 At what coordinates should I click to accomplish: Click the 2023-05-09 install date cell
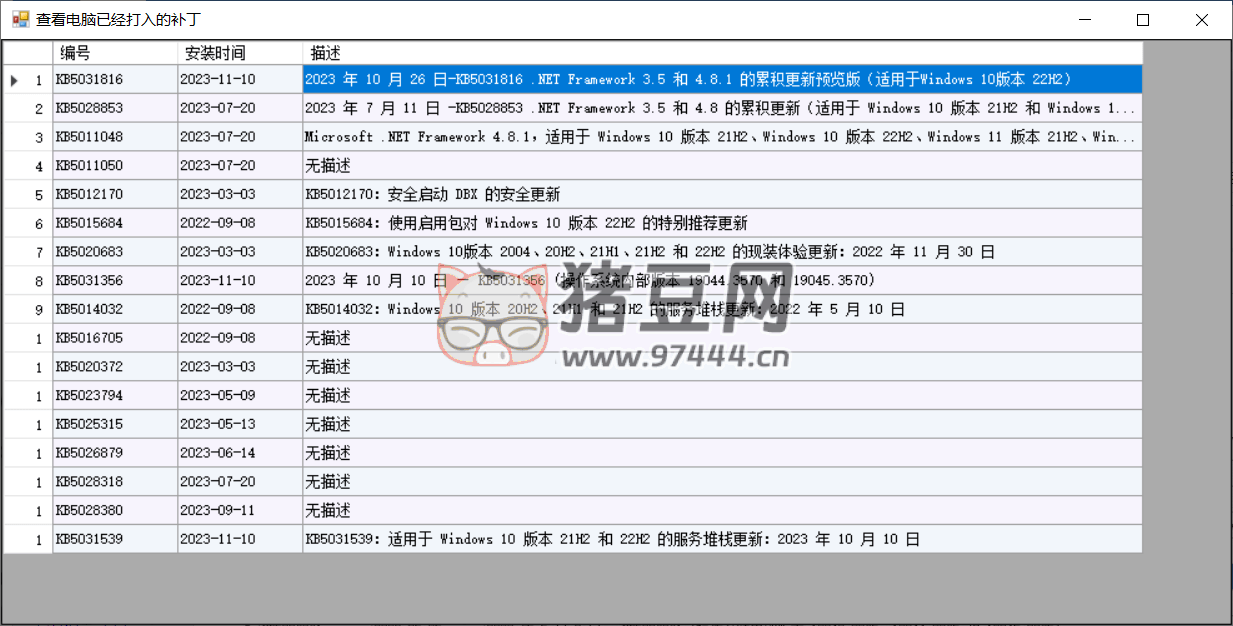240,395
